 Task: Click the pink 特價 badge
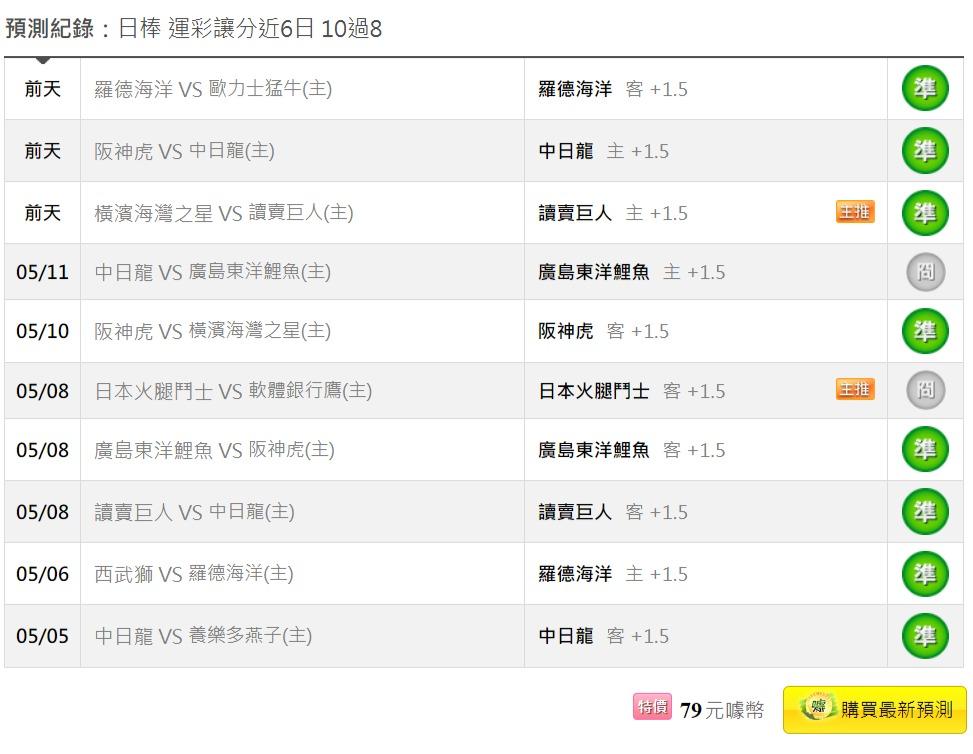[652, 707]
